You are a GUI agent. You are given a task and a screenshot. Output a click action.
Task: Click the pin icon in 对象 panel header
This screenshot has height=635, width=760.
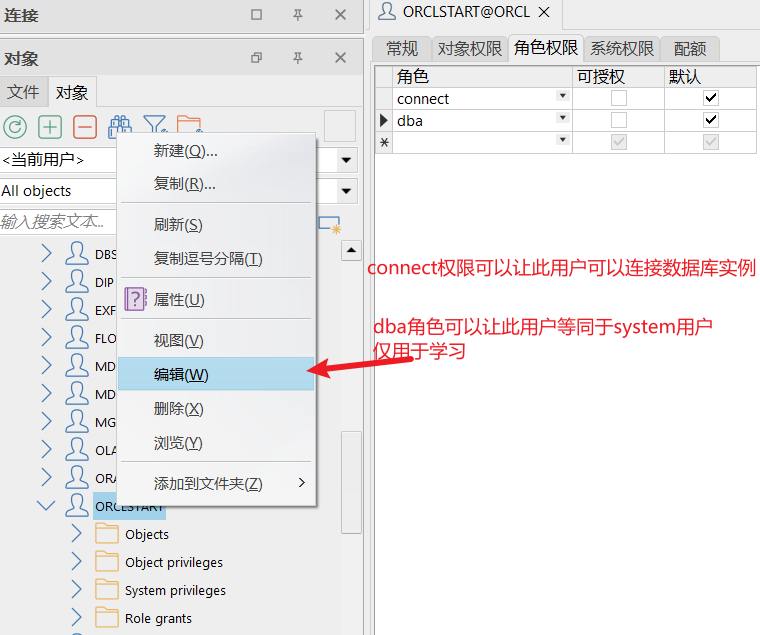(x=298, y=58)
